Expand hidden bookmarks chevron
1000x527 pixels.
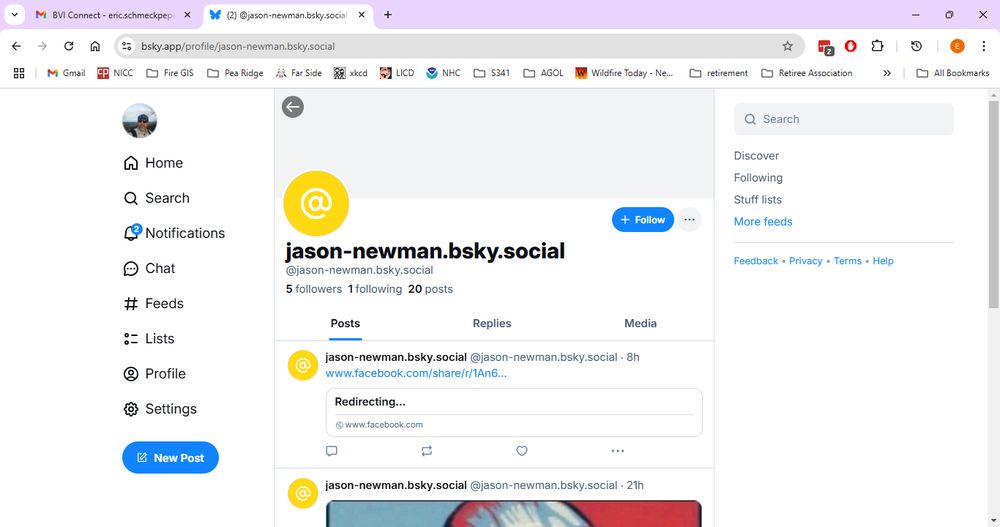click(x=886, y=73)
